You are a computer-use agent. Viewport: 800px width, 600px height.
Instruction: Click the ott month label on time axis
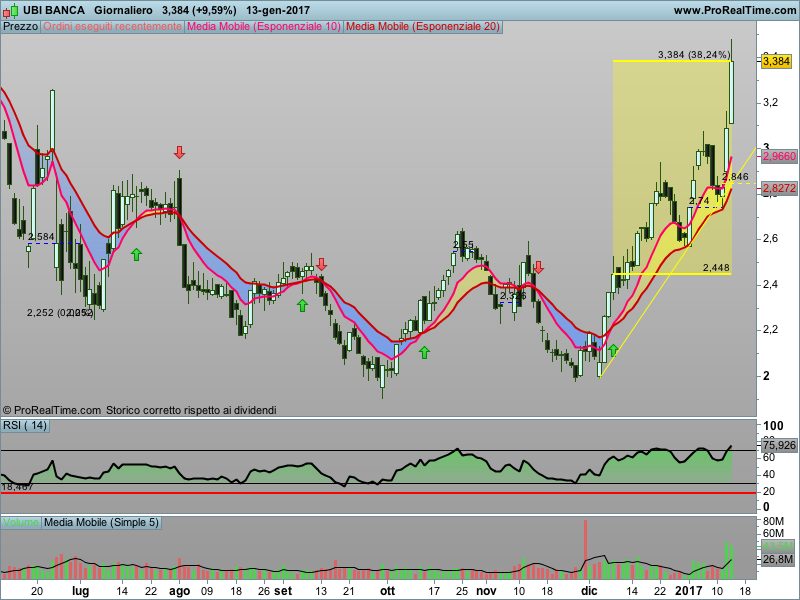pos(387,591)
